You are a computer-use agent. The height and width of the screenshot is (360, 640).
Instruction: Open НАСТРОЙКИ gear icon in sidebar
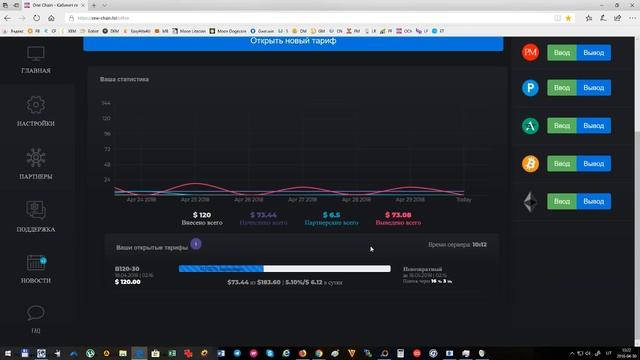point(36,105)
